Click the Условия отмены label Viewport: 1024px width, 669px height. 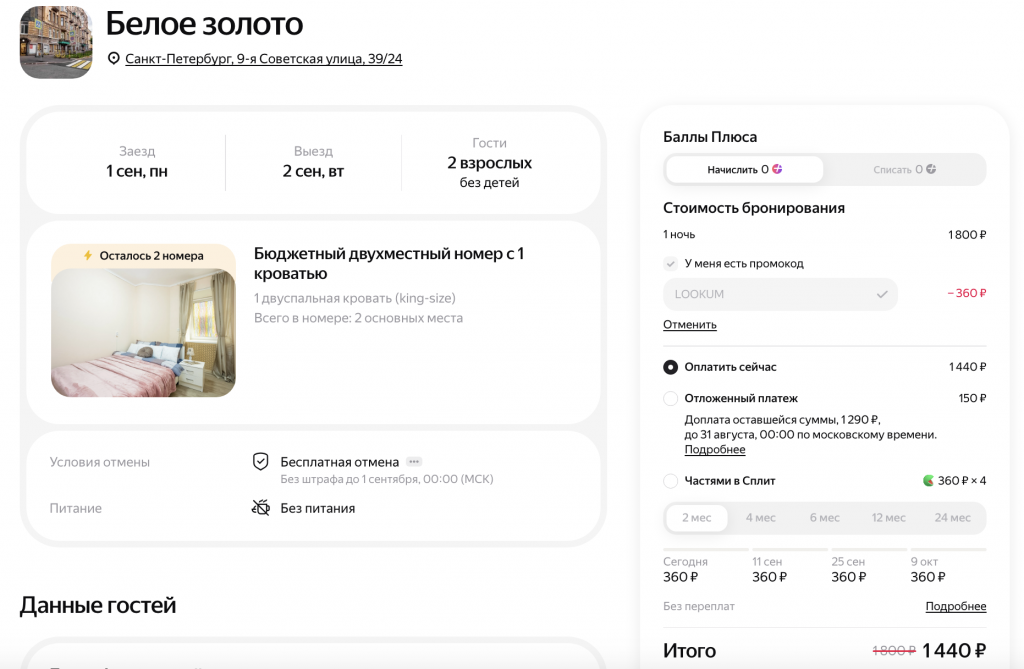coord(100,462)
